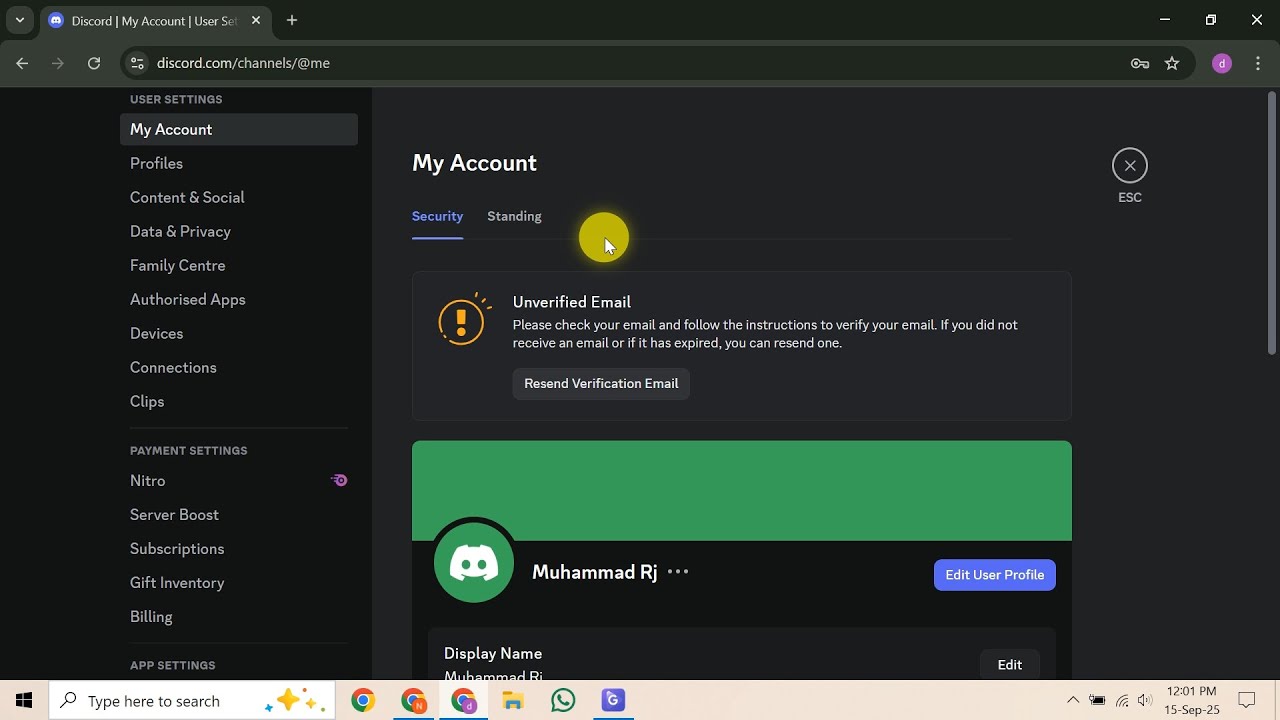
Task: Open Authorised Apps settings
Action: [239, 300]
